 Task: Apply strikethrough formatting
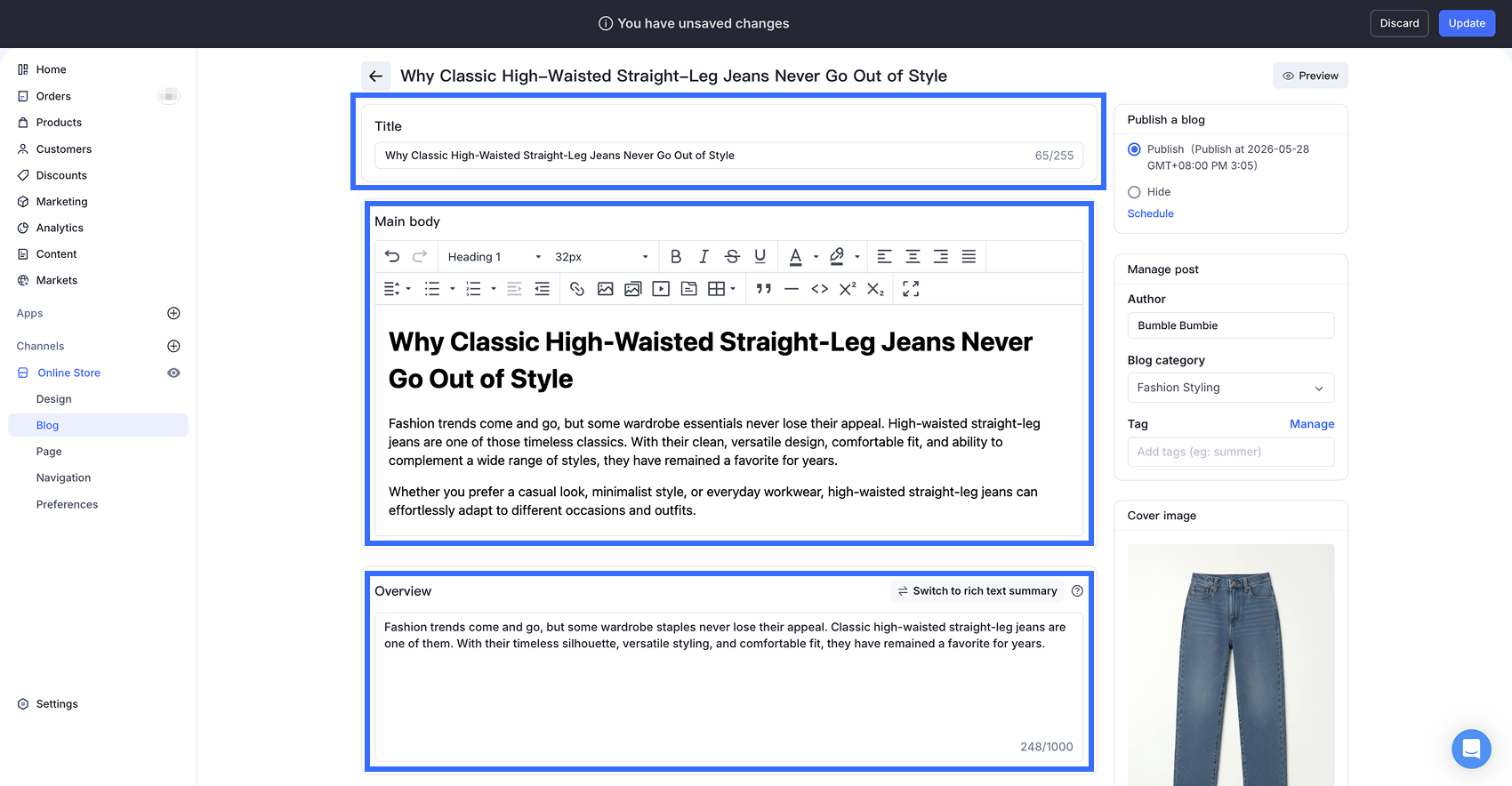point(732,256)
